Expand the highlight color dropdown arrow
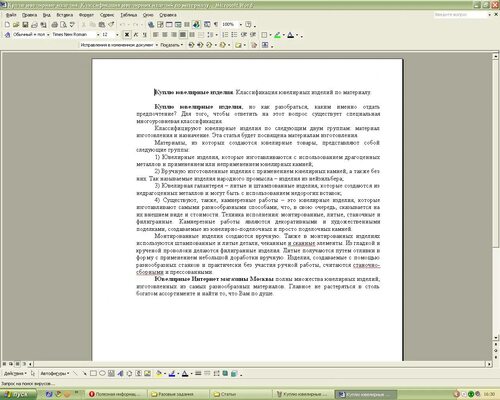 [x=284, y=35]
